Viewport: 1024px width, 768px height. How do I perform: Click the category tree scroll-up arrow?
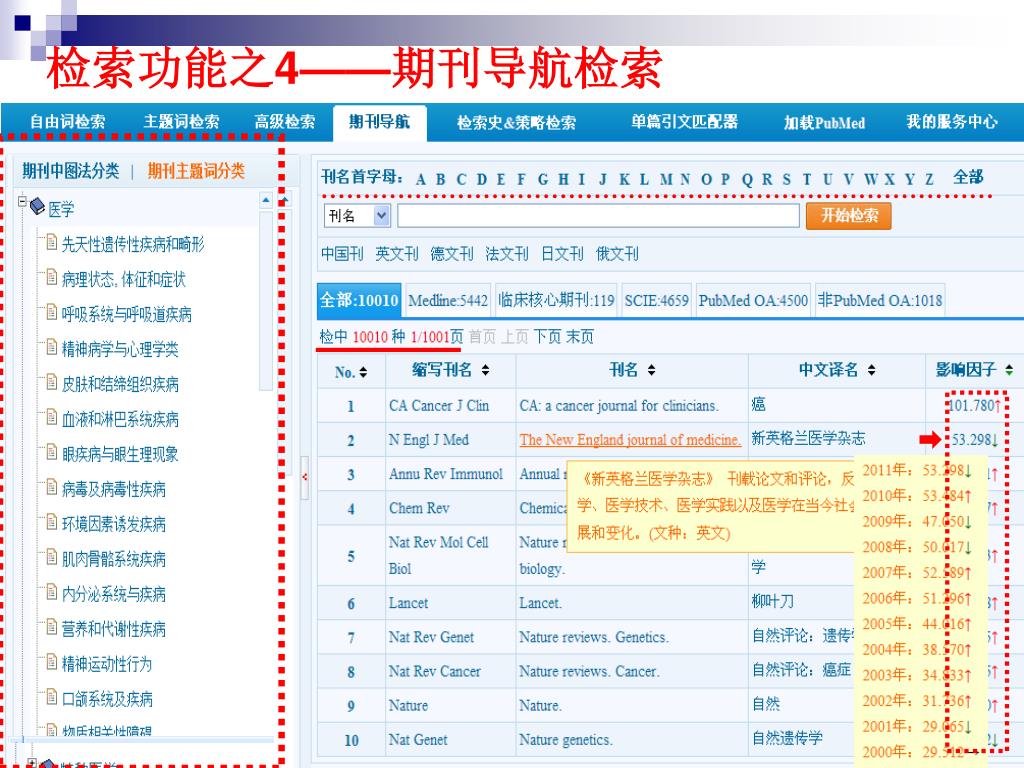[x=266, y=199]
